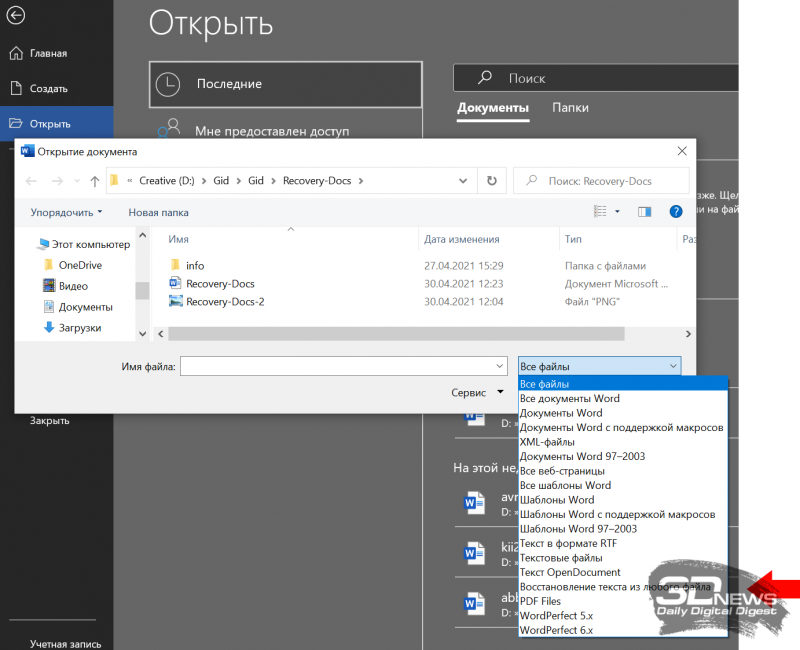
Task: Click Новая папка button
Action: (x=158, y=212)
